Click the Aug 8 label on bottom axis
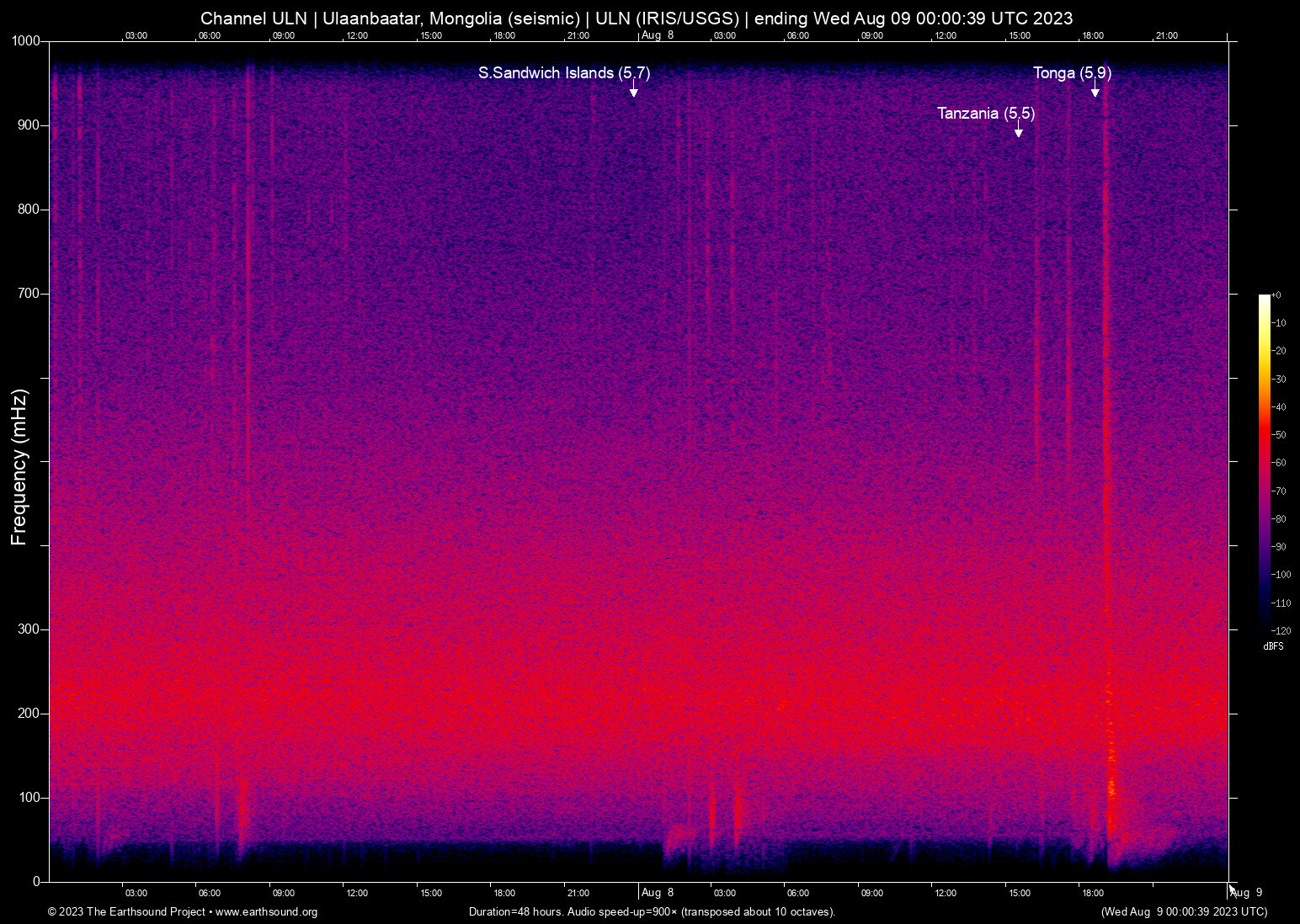 click(658, 893)
